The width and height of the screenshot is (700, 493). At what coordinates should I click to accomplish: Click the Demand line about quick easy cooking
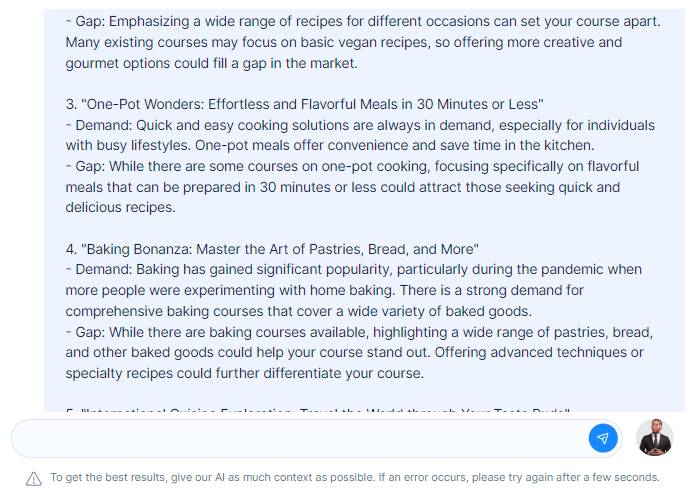click(x=360, y=125)
